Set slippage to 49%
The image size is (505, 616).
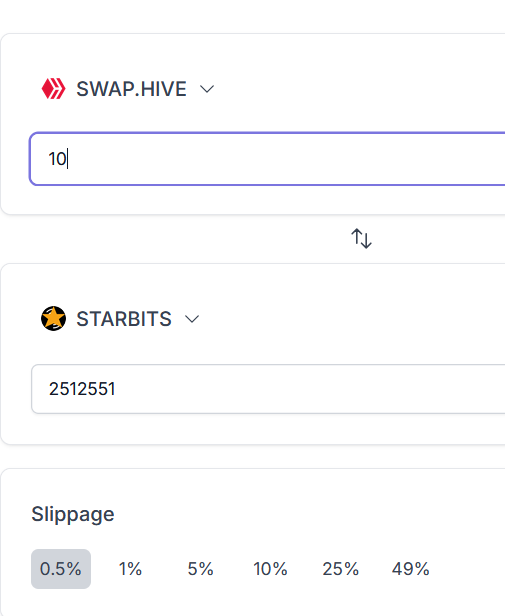pos(410,569)
